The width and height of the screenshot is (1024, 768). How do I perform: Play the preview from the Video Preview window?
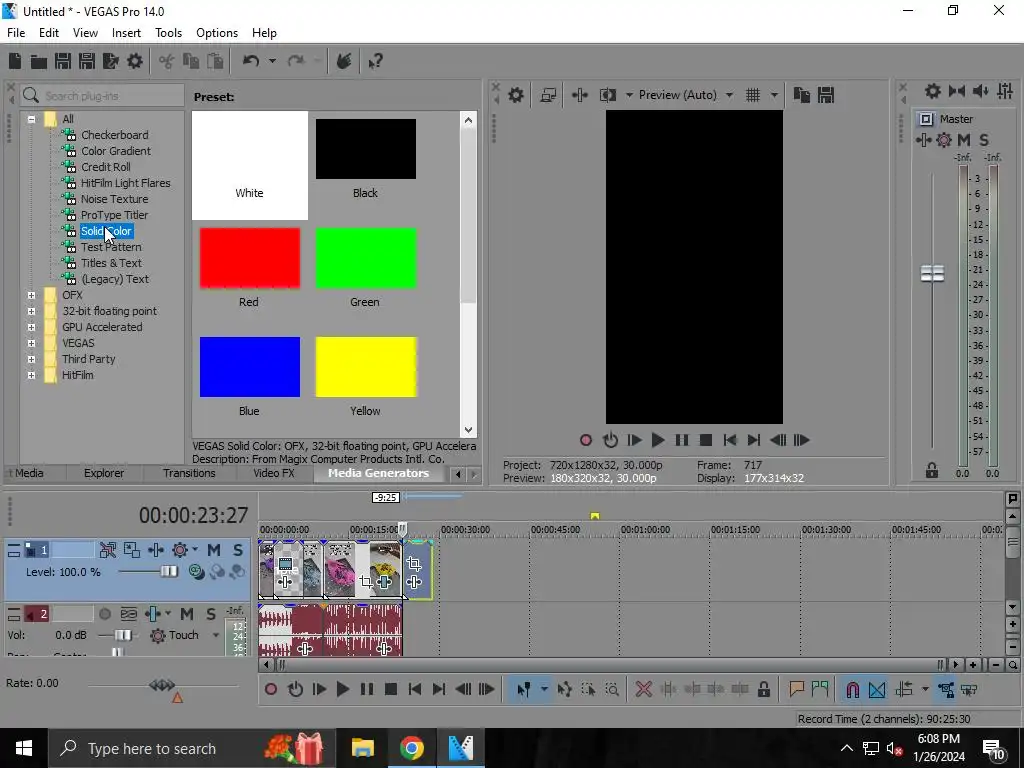pos(658,440)
